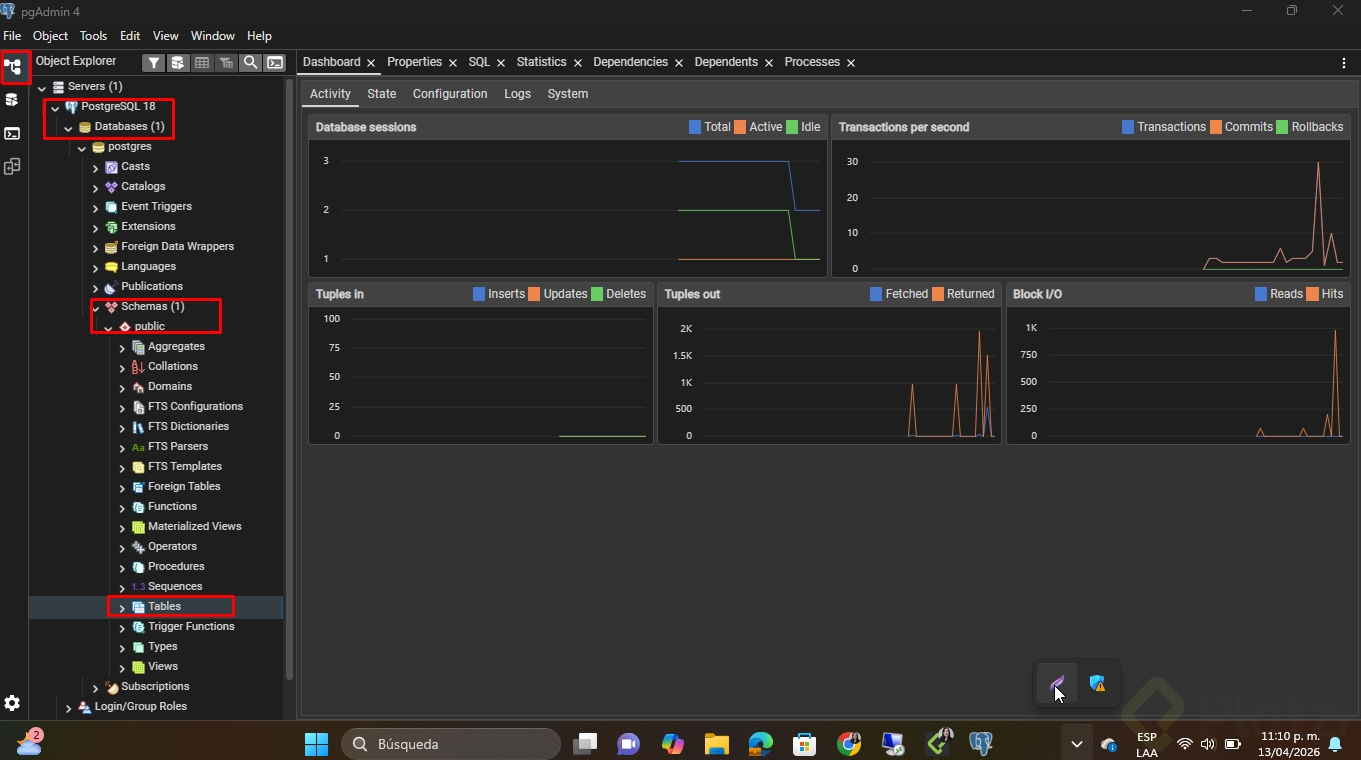Click the Commits orange legend swatch

[1216, 127]
